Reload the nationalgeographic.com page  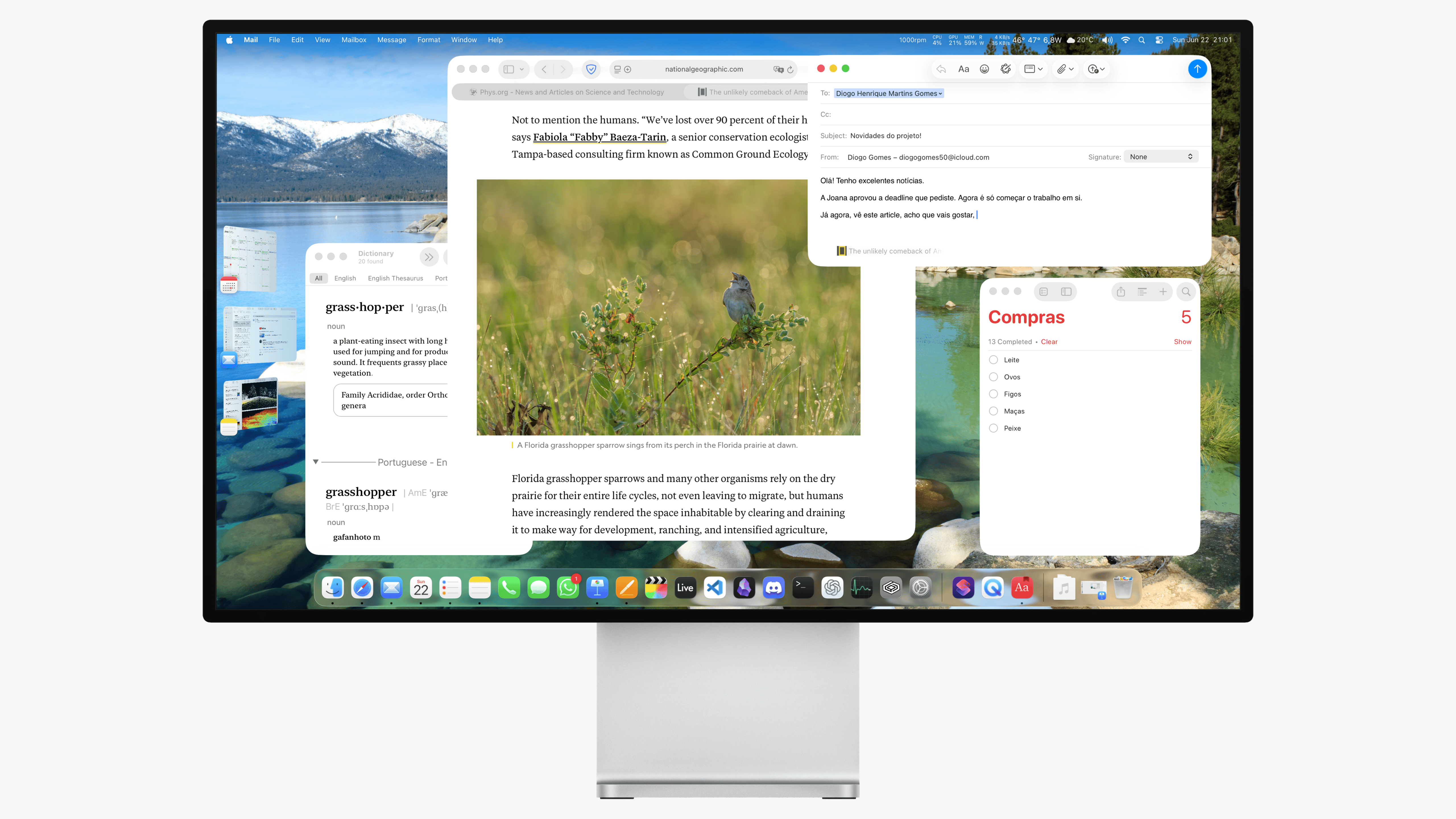790,69
